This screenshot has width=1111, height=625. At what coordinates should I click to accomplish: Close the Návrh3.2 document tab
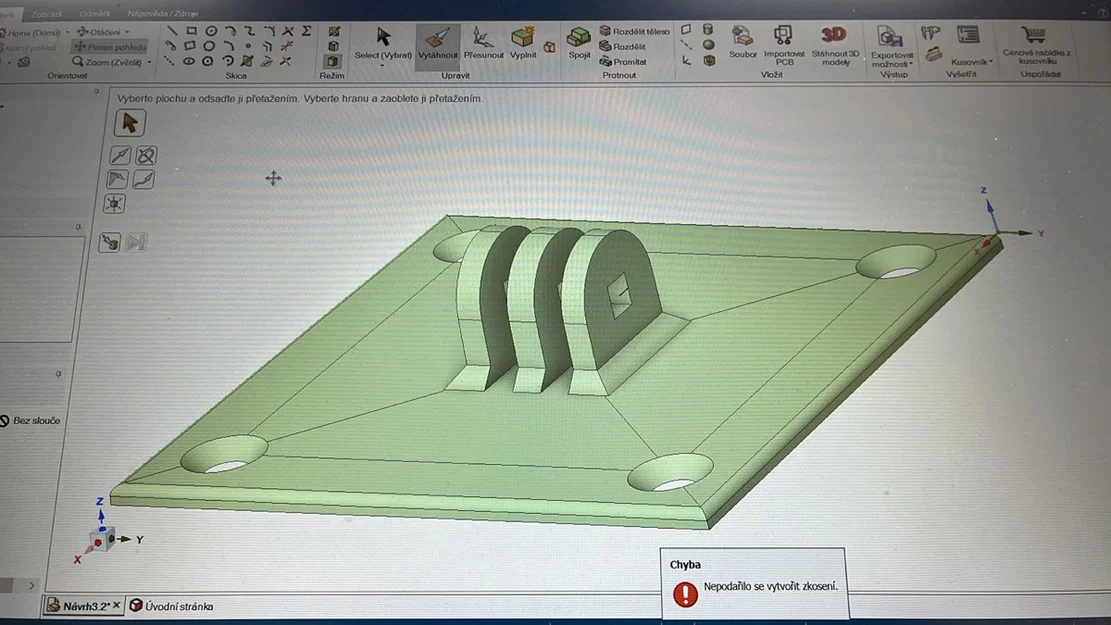pos(117,605)
